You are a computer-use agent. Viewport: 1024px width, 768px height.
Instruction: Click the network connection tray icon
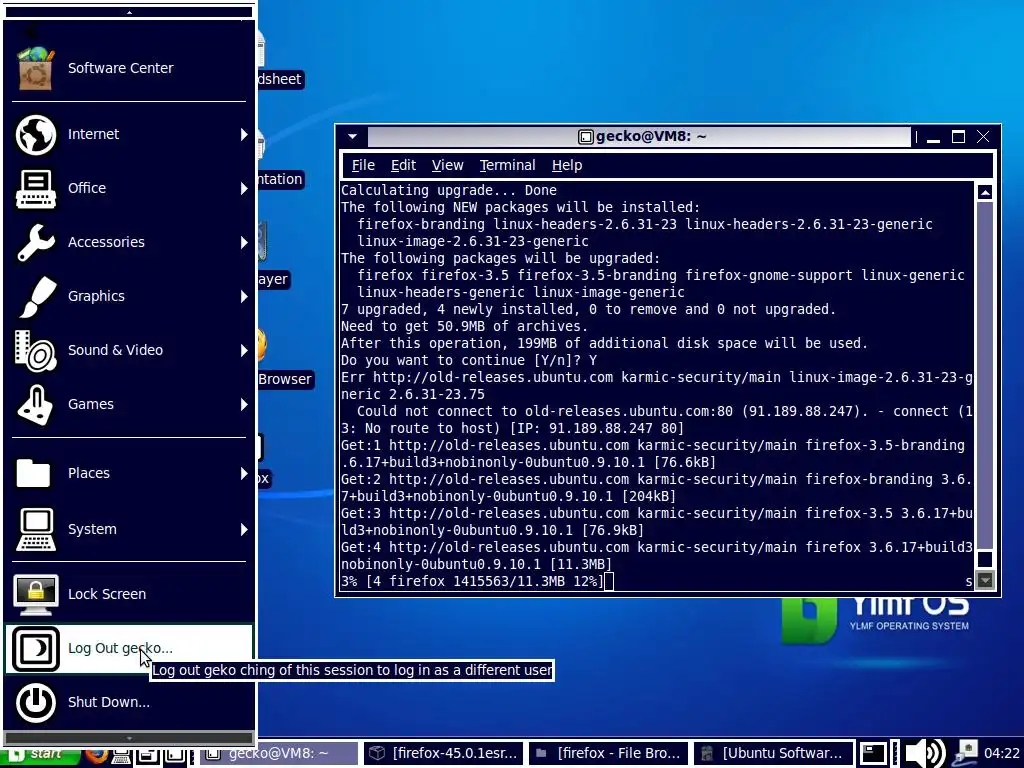click(x=964, y=754)
